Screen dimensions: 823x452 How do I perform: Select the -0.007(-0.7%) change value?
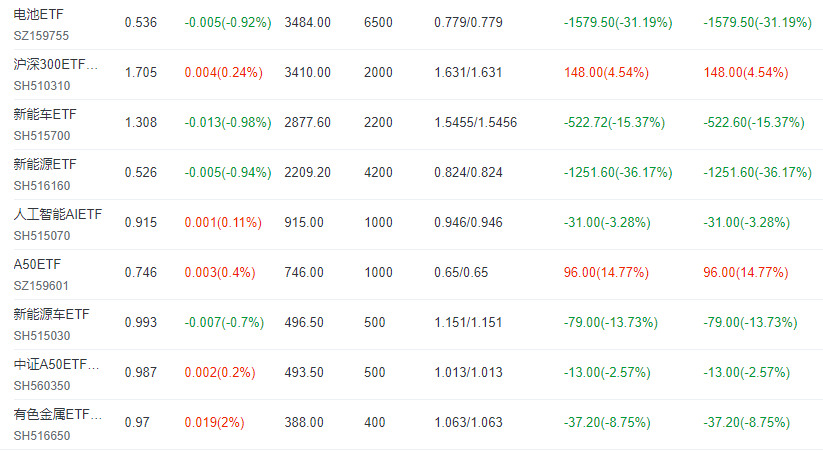[x=224, y=322]
